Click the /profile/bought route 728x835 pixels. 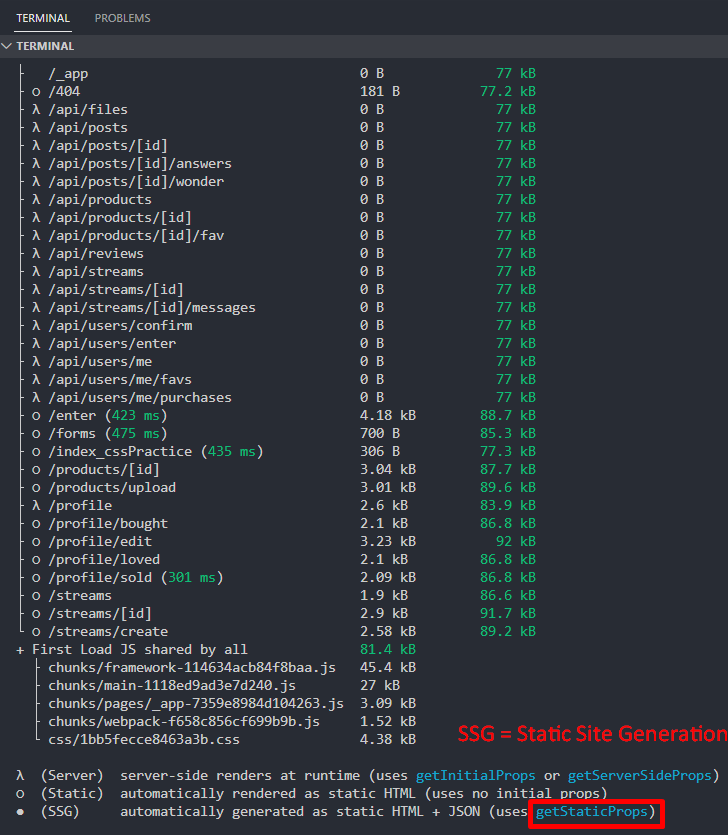pyautogui.click(x=108, y=523)
